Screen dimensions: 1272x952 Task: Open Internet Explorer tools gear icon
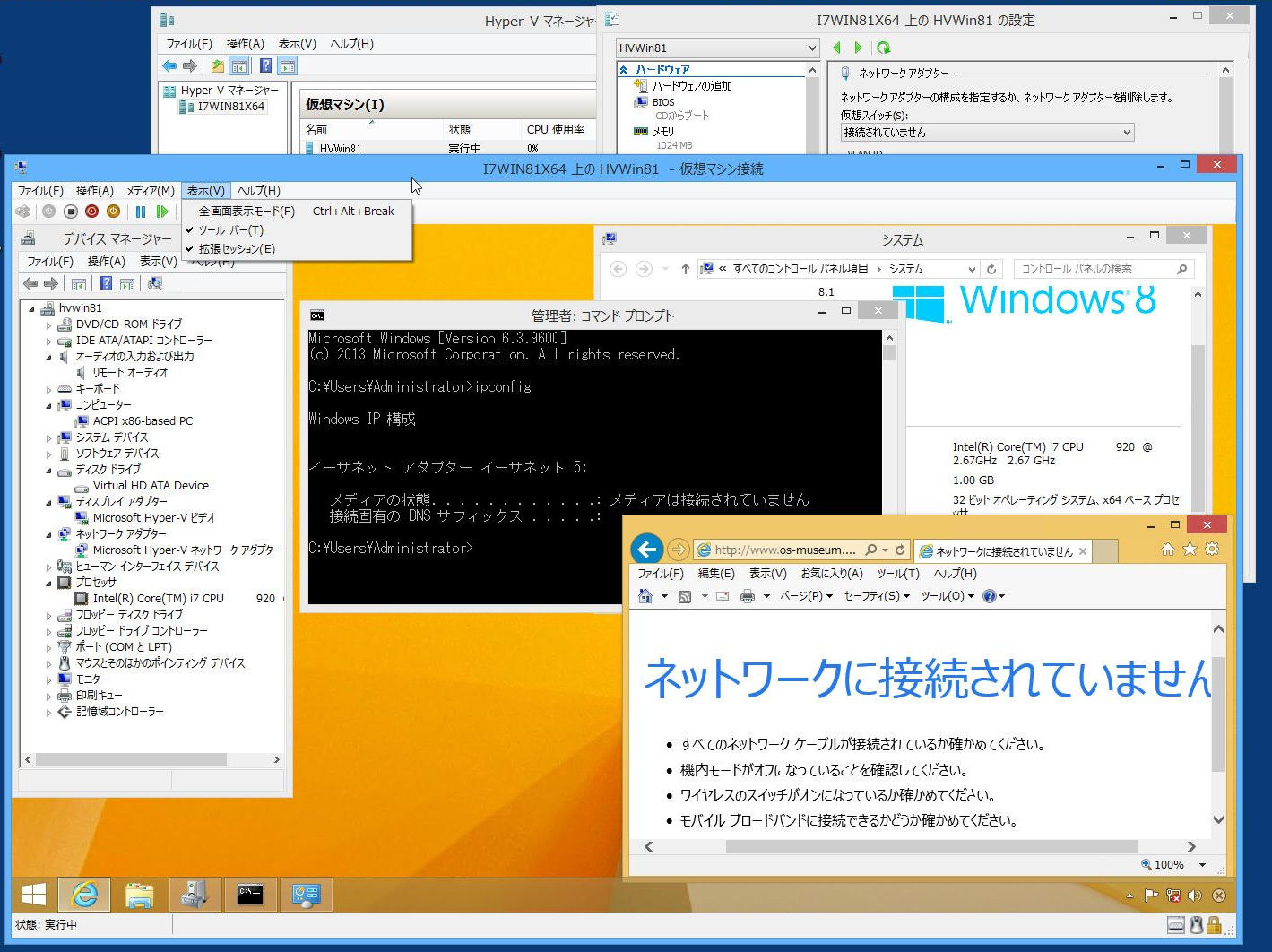[x=1212, y=550]
